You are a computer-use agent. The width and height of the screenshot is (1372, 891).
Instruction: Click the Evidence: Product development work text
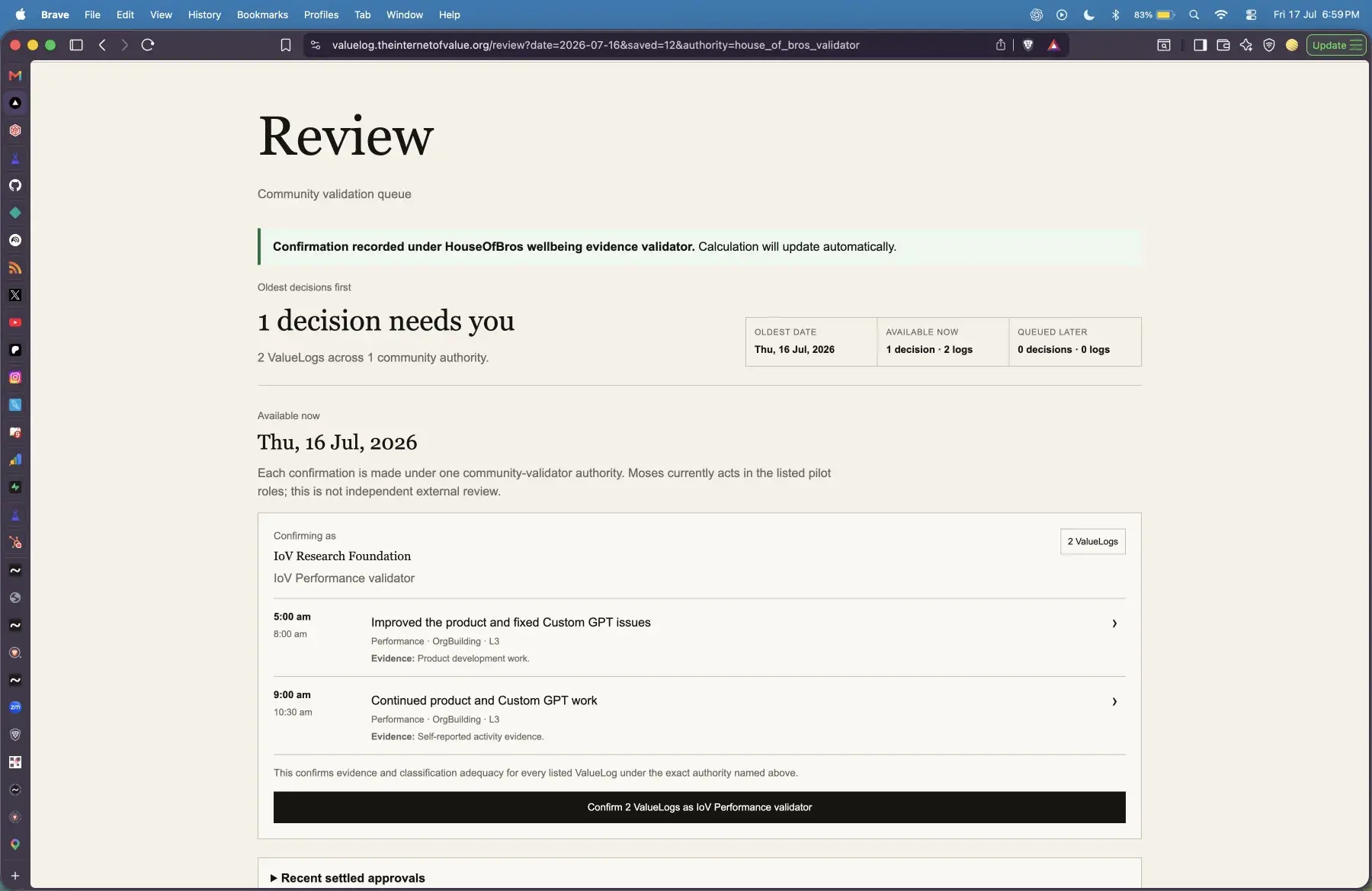(450, 659)
